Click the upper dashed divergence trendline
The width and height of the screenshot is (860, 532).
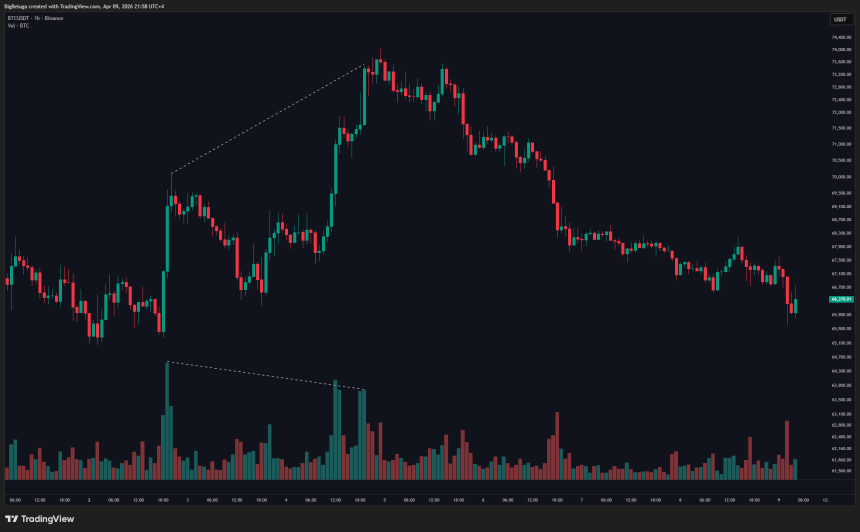click(267, 120)
